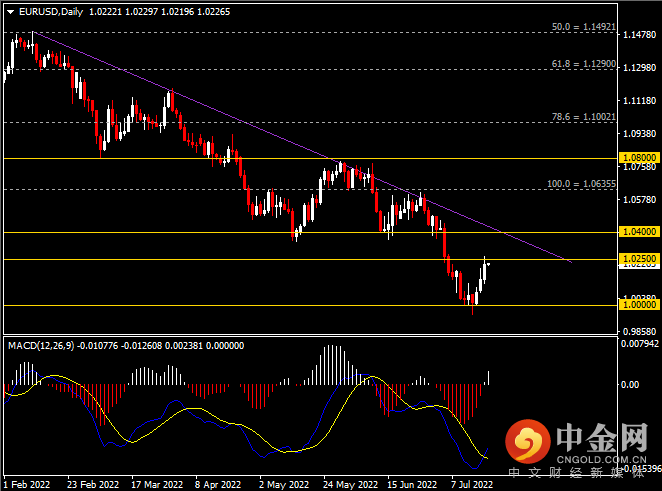Viewport: 662px width, 491px height.
Task: Click the EURUSD chart title dropdown triangle
Action: tap(11, 12)
